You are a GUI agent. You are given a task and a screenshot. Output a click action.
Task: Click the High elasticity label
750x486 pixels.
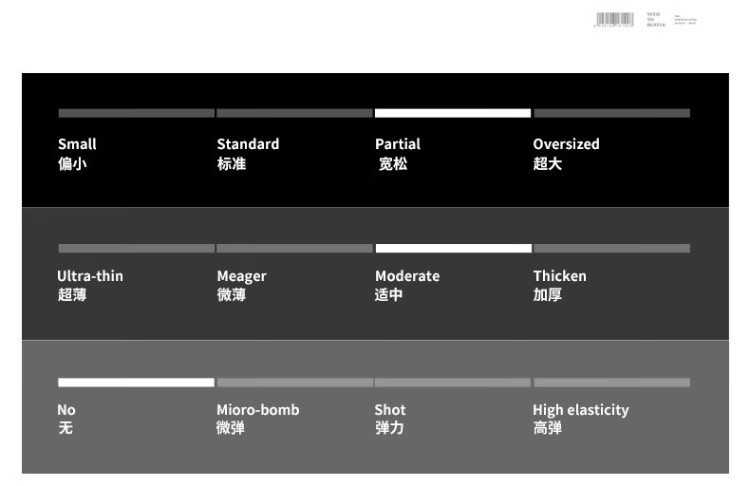[580, 410]
